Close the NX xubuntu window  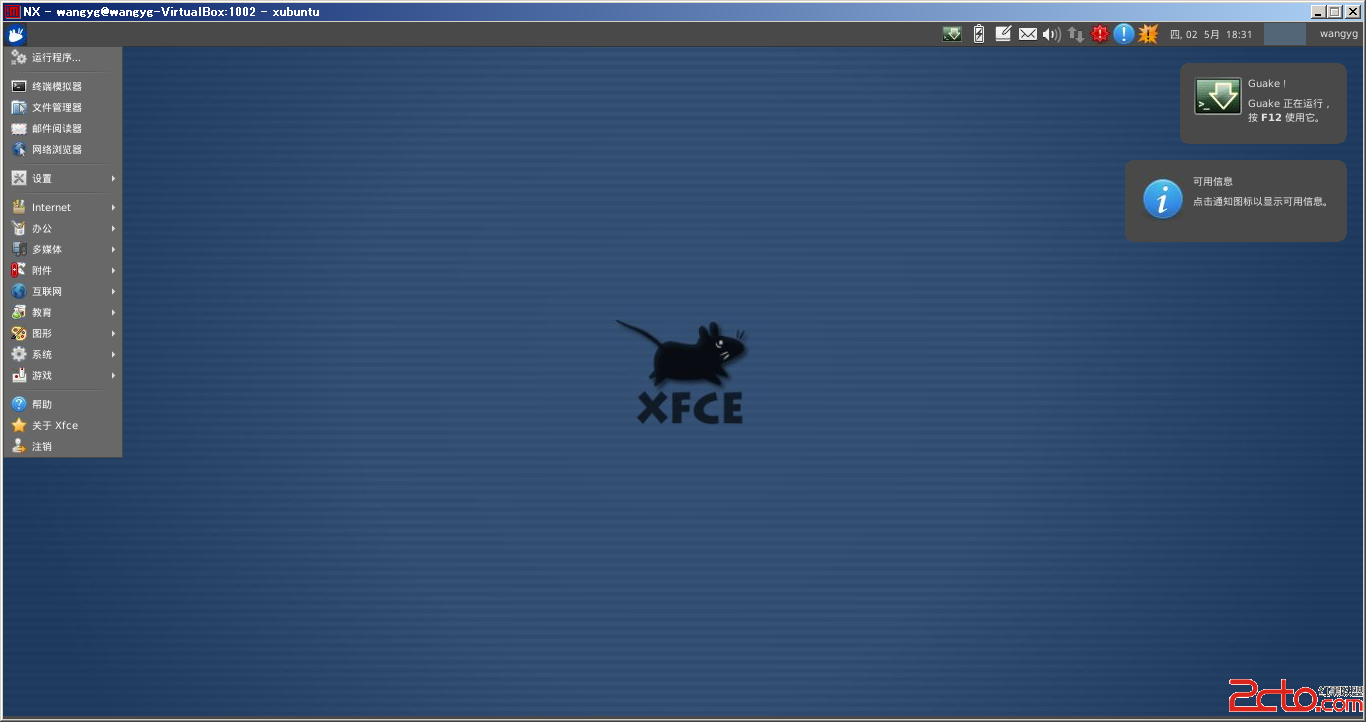(x=1353, y=12)
